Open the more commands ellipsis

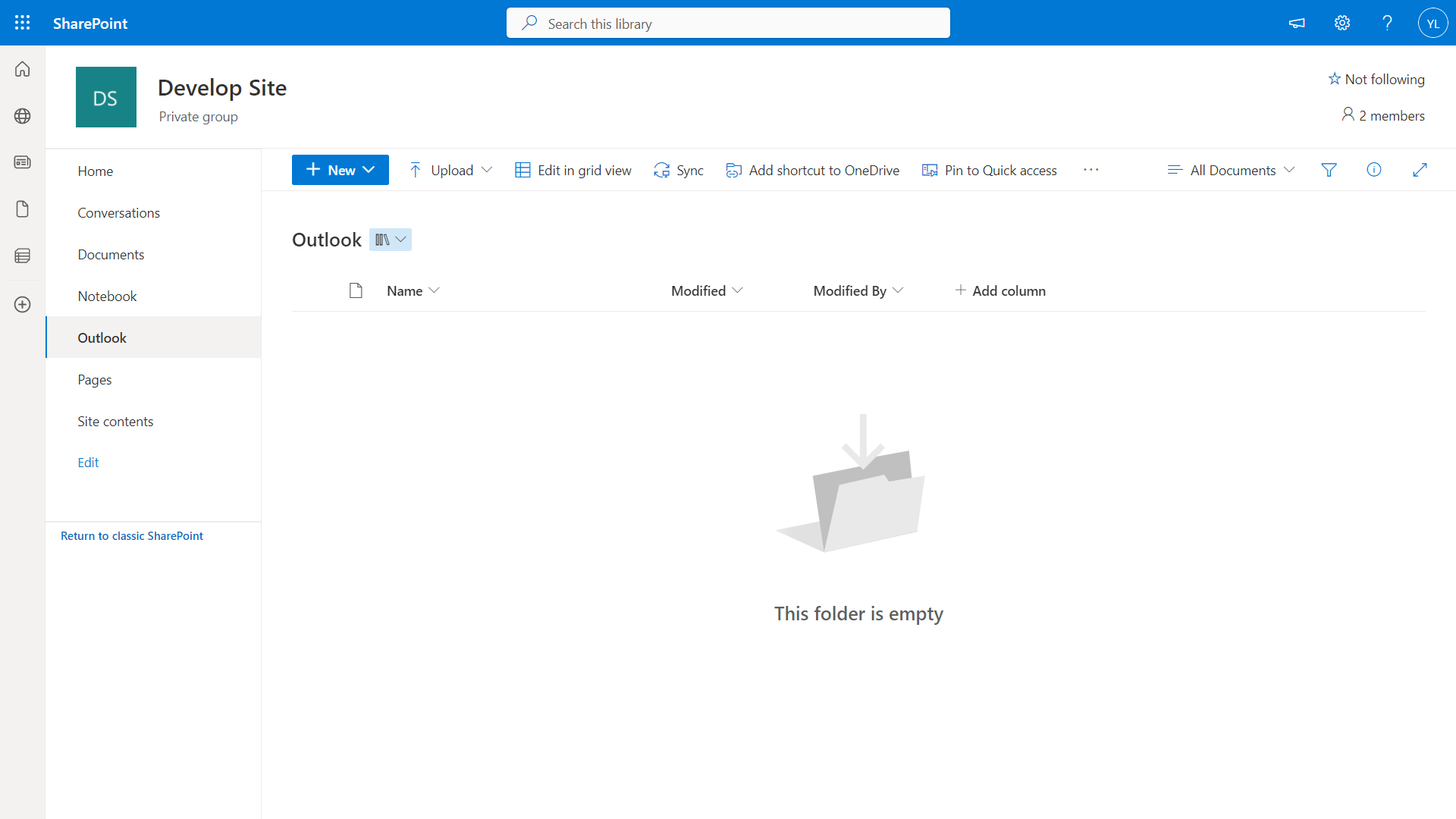coord(1091,170)
